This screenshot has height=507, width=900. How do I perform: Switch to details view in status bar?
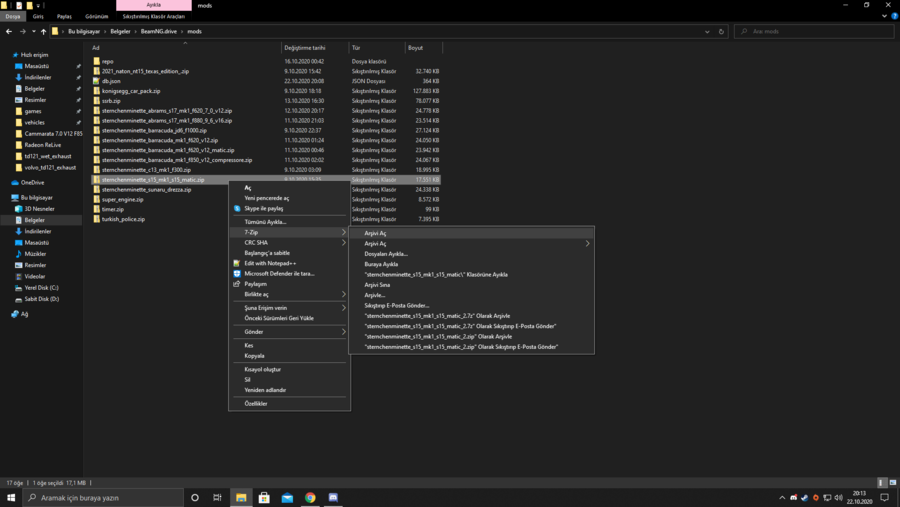(x=882, y=483)
